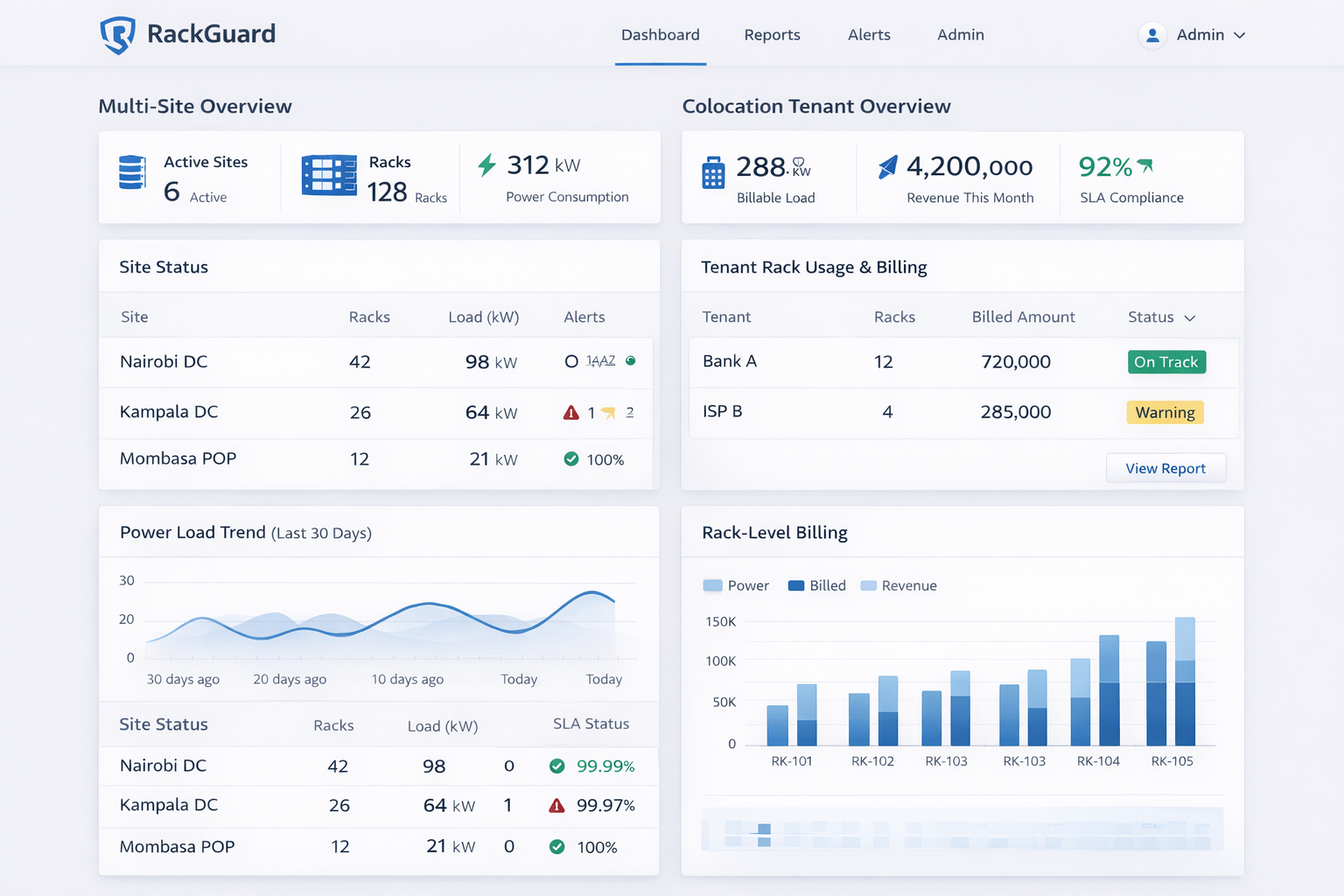Screen dimensions: 1344x896
Task: Click the Admin user avatar icon
Action: 1152,35
